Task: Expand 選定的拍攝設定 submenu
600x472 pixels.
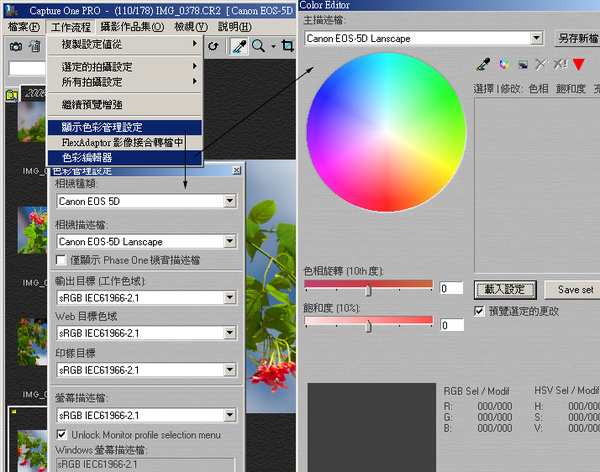Action: coord(125,67)
